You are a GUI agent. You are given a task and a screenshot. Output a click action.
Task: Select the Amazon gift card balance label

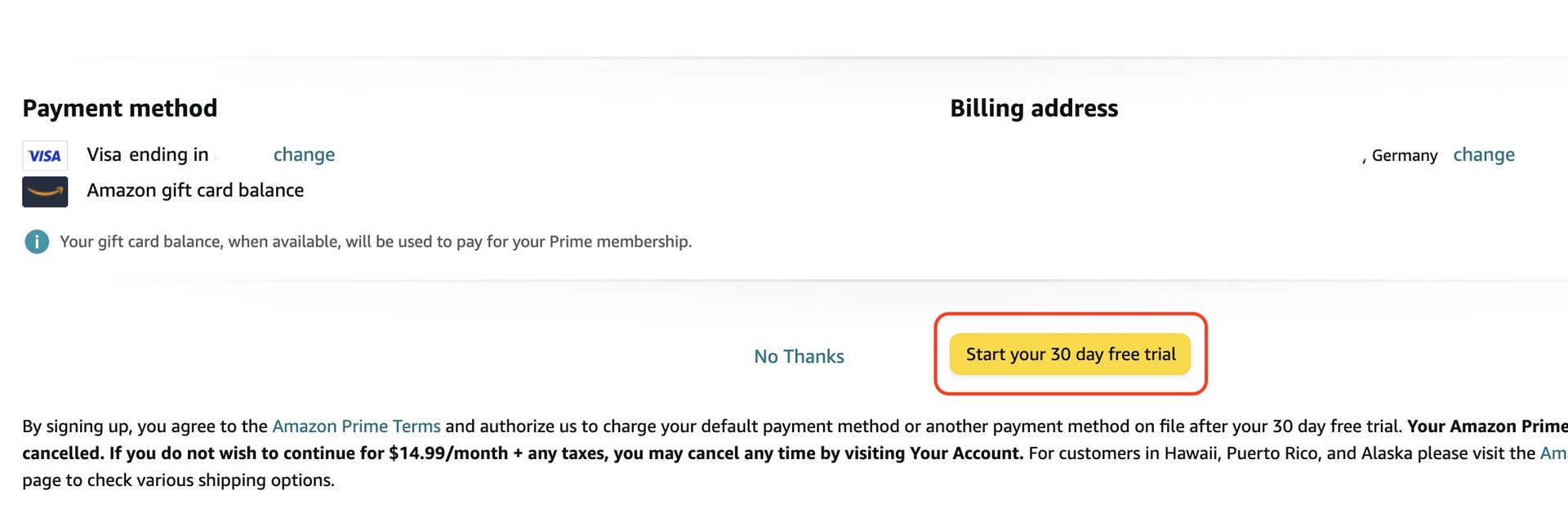(x=195, y=190)
